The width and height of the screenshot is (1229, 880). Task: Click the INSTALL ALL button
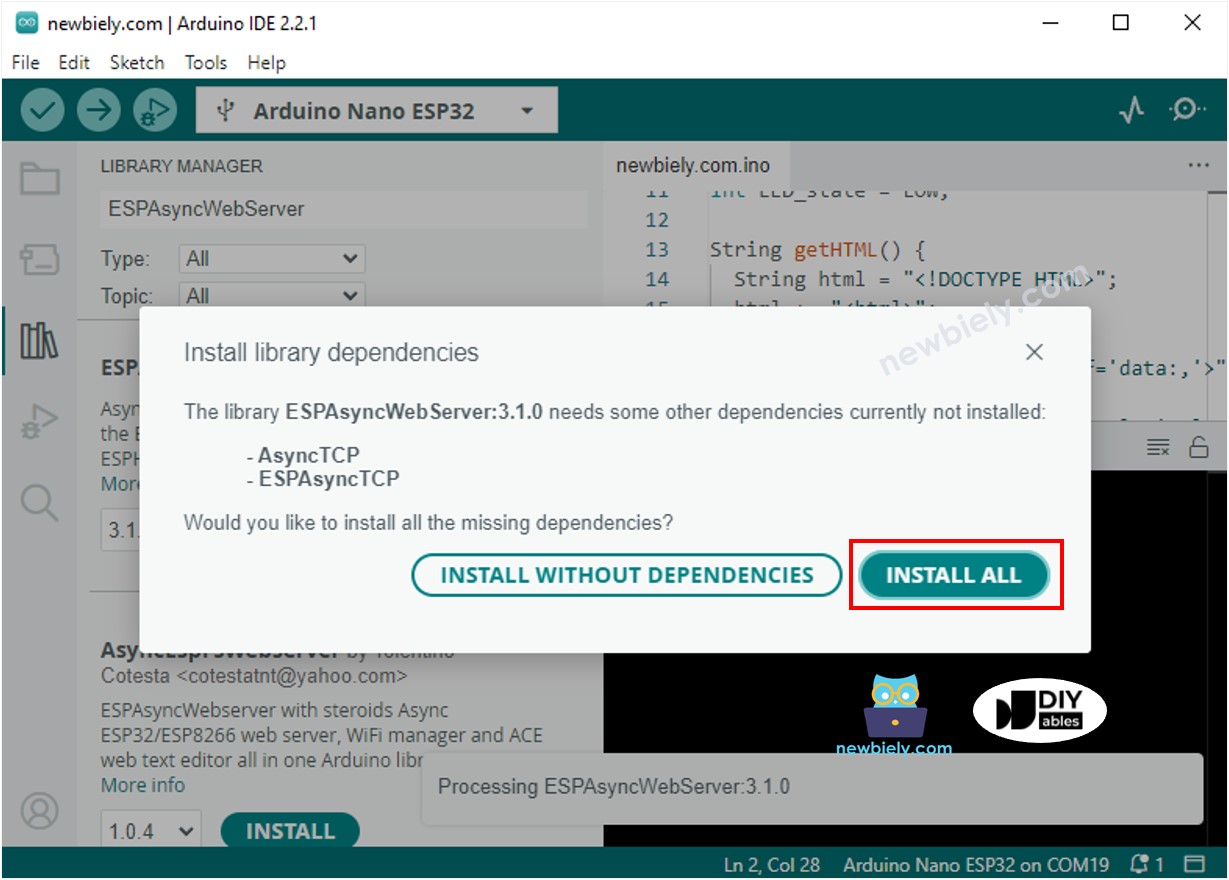(953, 575)
